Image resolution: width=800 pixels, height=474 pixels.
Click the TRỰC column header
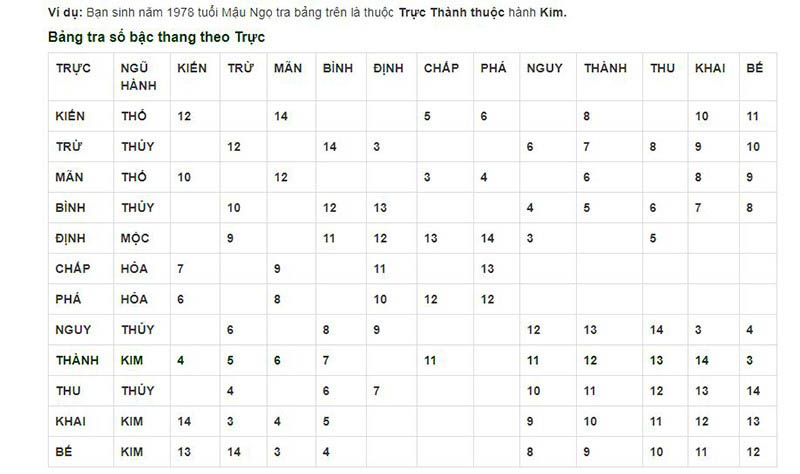click(73, 68)
